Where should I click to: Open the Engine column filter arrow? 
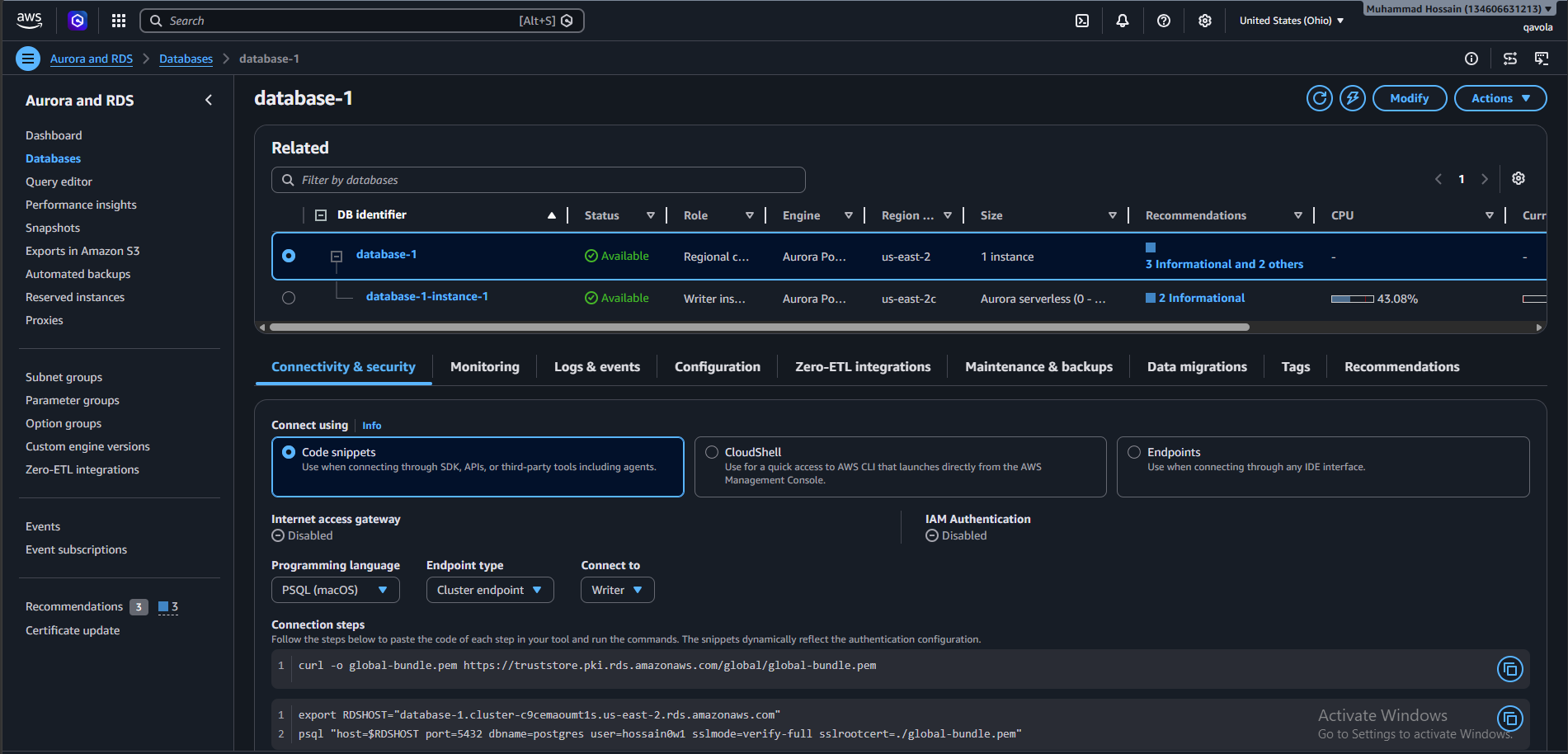coord(849,215)
